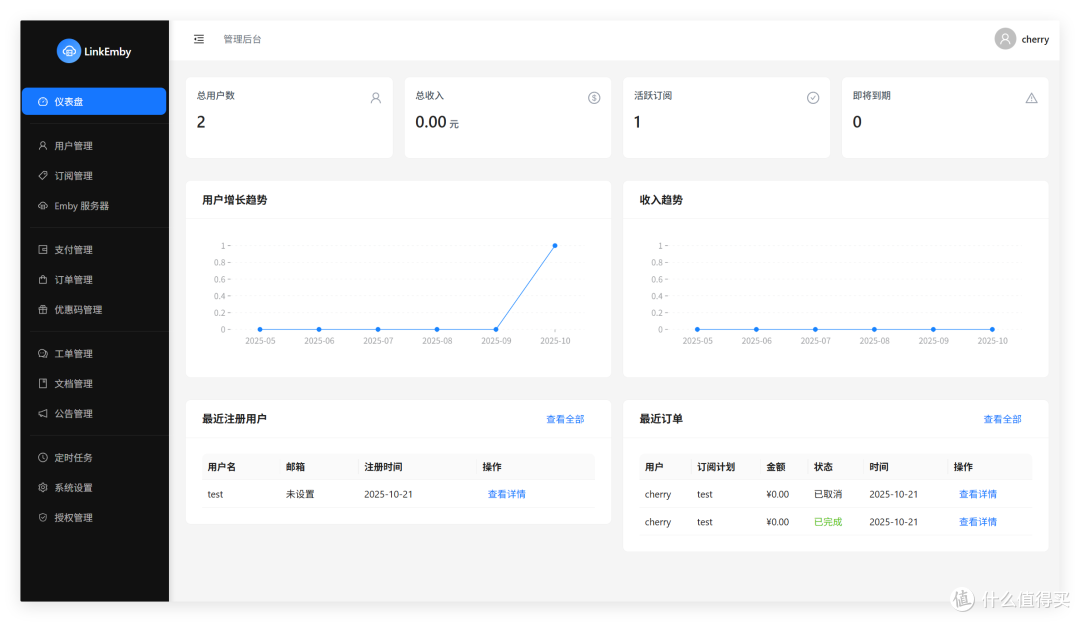The height and width of the screenshot is (622, 1080).
Task: Toggle the sidebar collapse icon
Action: point(199,39)
